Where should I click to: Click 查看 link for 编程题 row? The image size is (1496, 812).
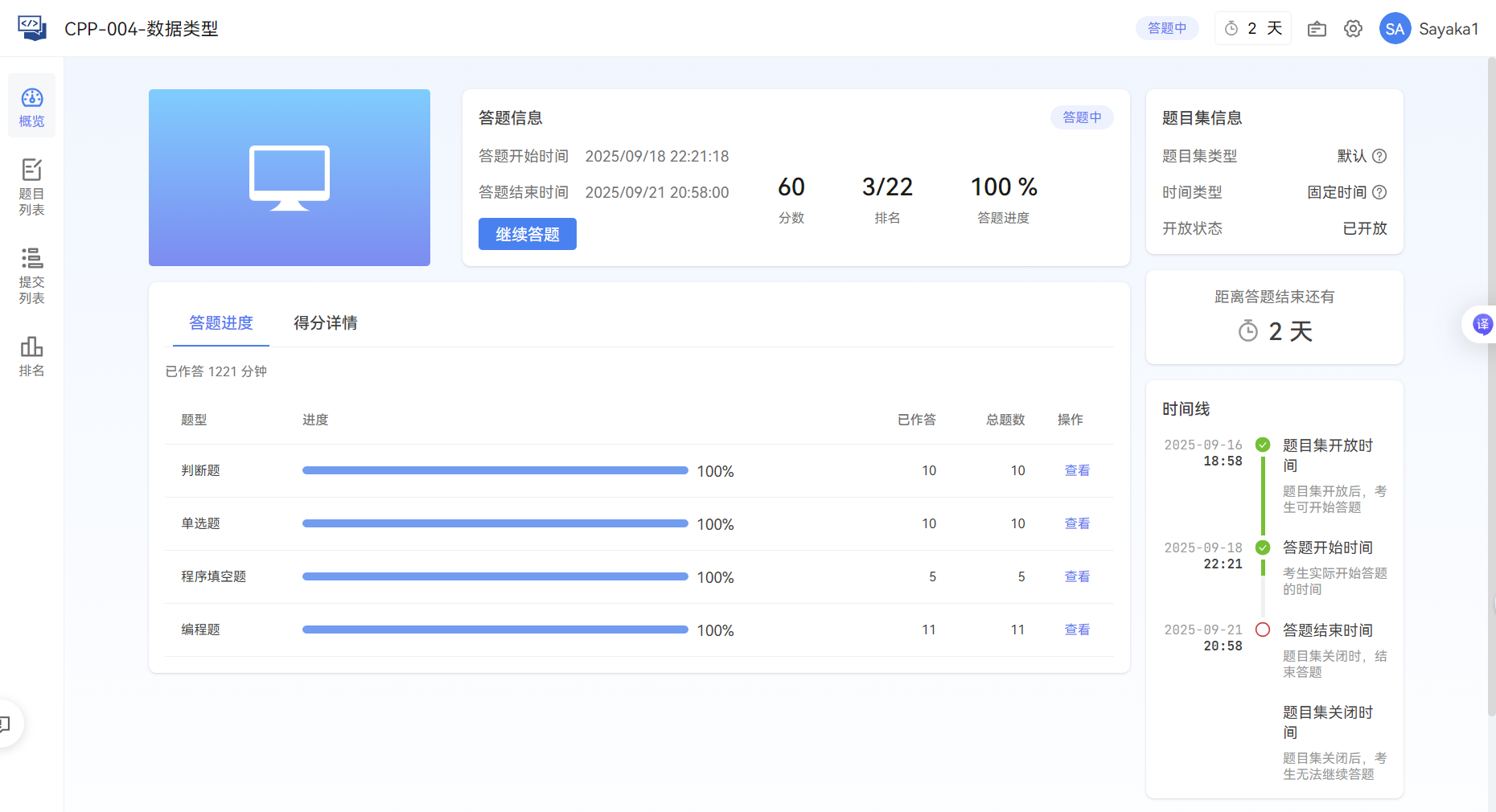point(1077,630)
